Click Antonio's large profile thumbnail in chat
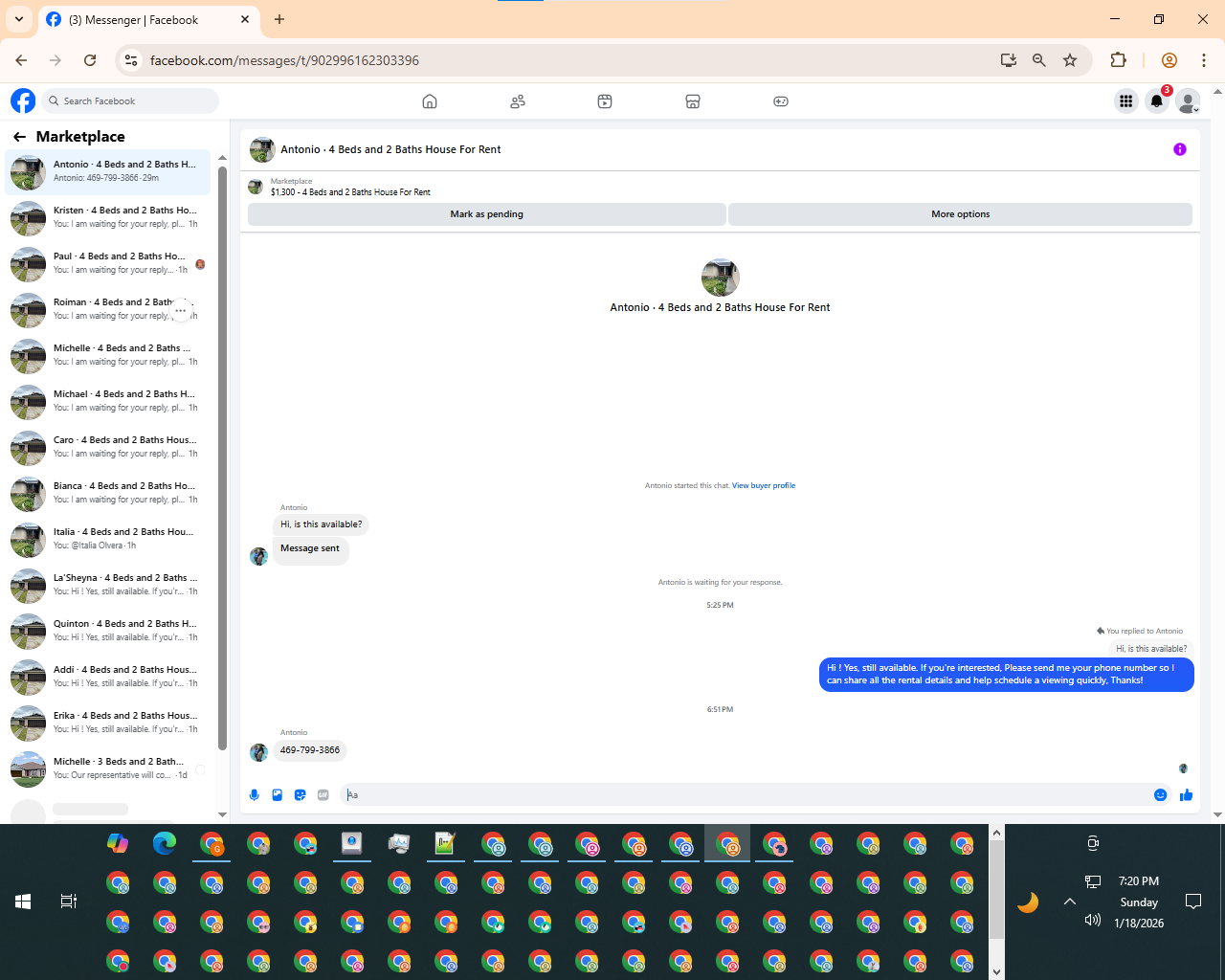Screen dimensions: 1225x980 point(721,278)
